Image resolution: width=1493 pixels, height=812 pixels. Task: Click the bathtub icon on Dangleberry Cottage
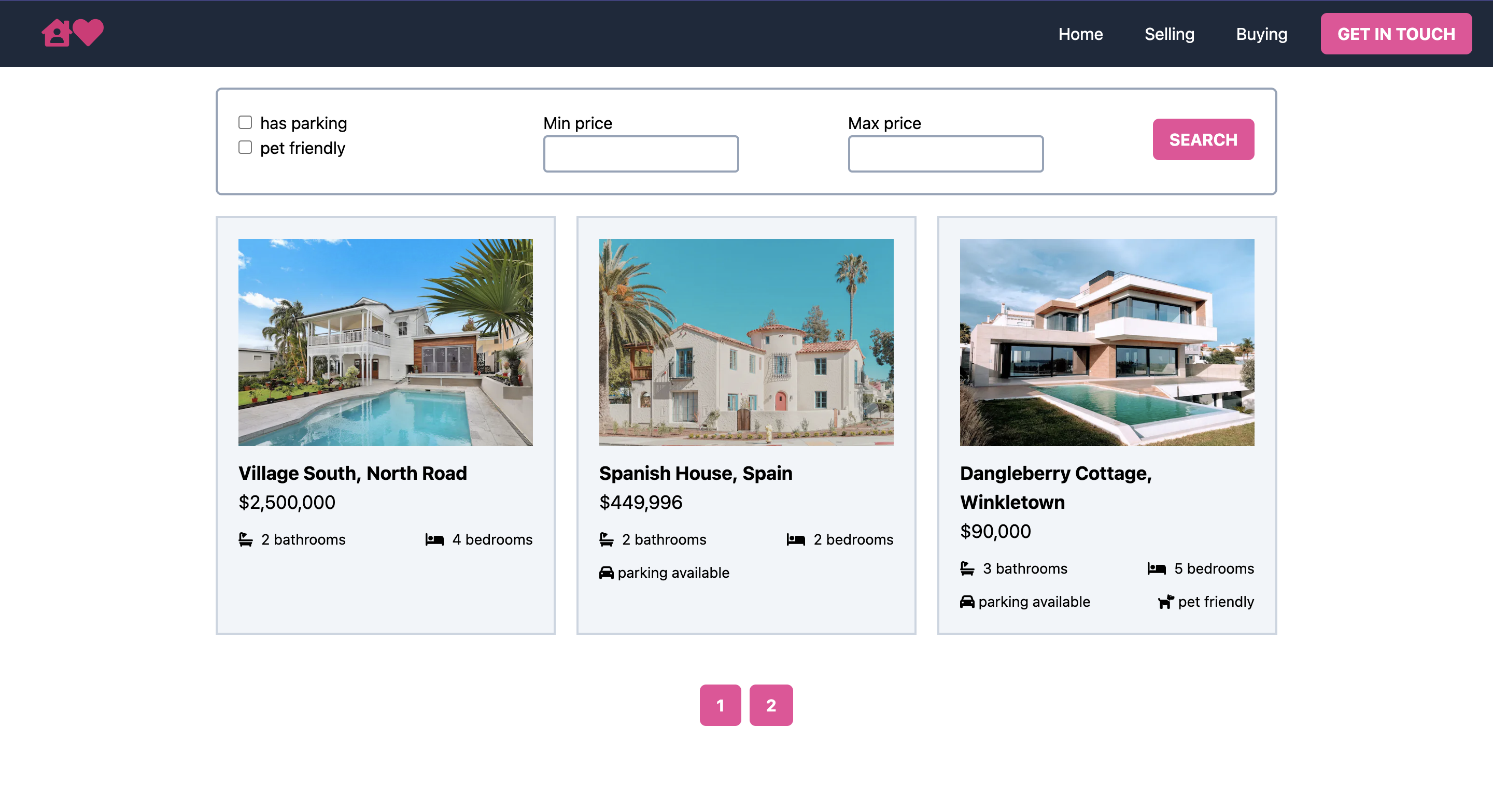point(967,568)
